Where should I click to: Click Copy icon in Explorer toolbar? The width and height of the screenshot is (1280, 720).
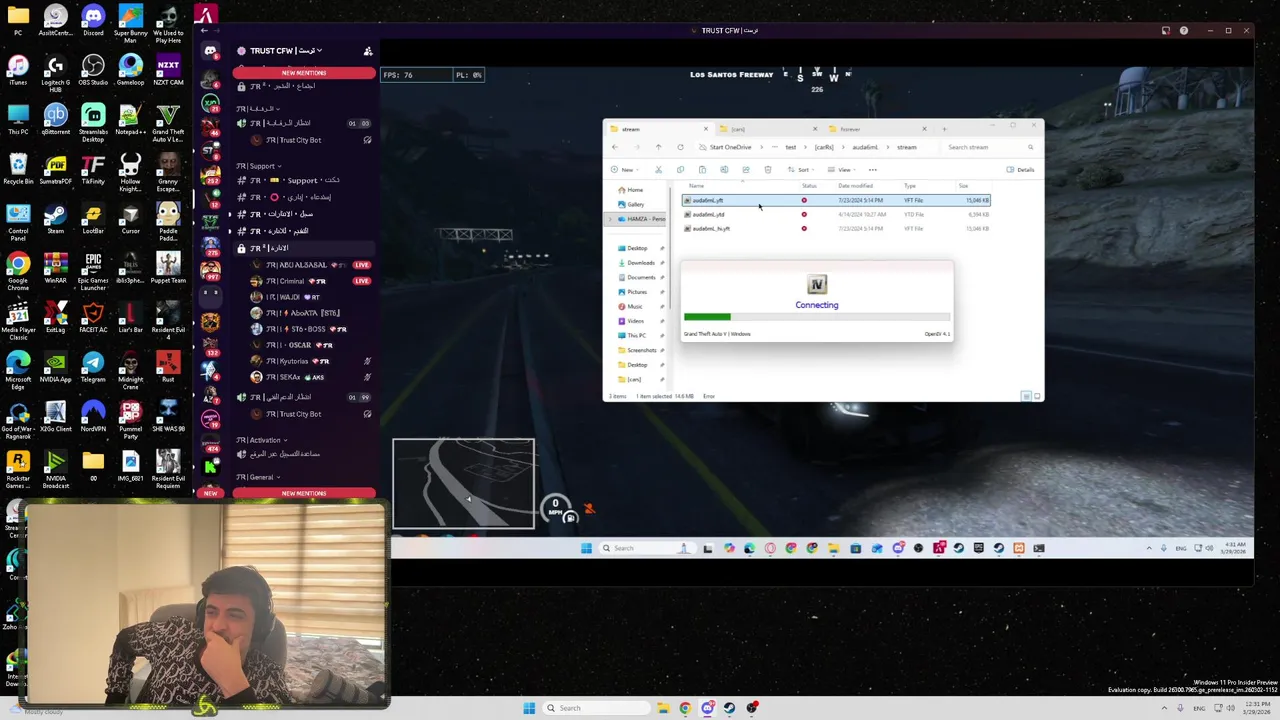point(680,170)
